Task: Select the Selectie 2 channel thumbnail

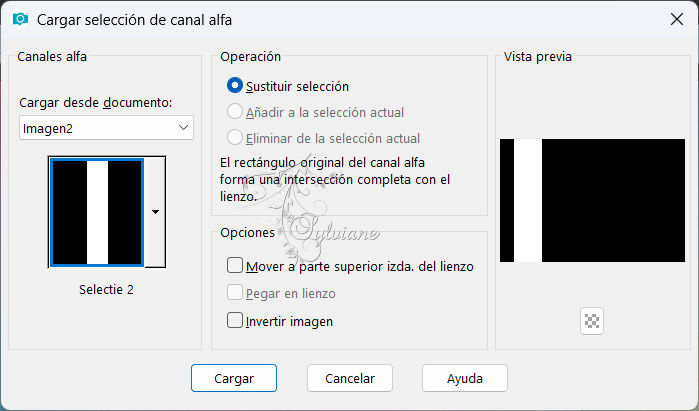Action: pos(97,212)
